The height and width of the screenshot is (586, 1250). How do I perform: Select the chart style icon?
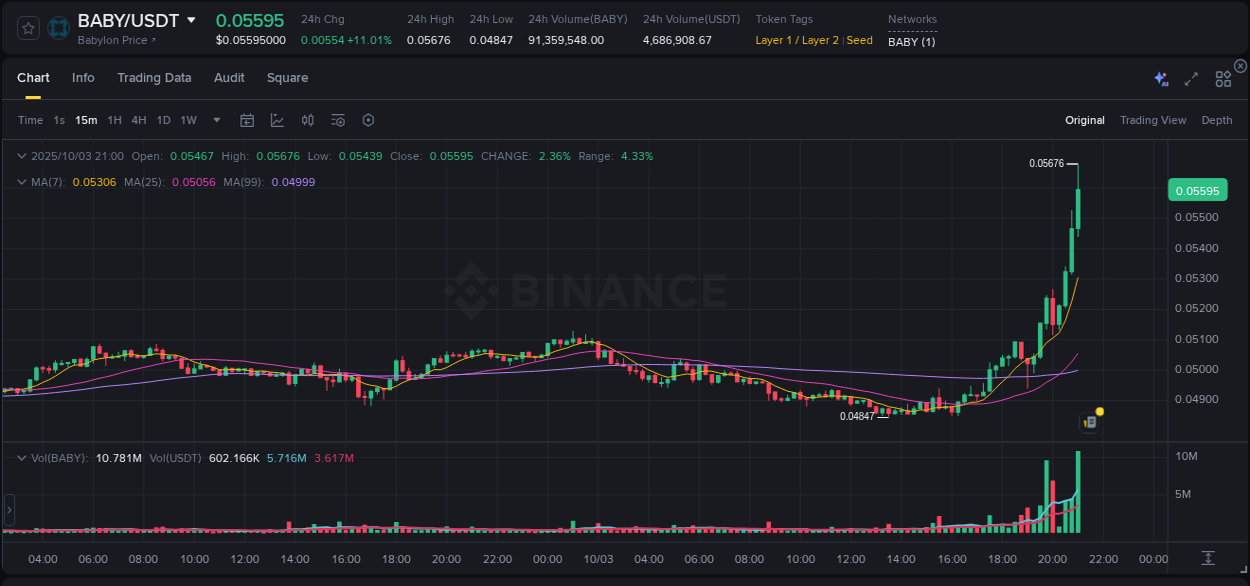click(277, 120)
